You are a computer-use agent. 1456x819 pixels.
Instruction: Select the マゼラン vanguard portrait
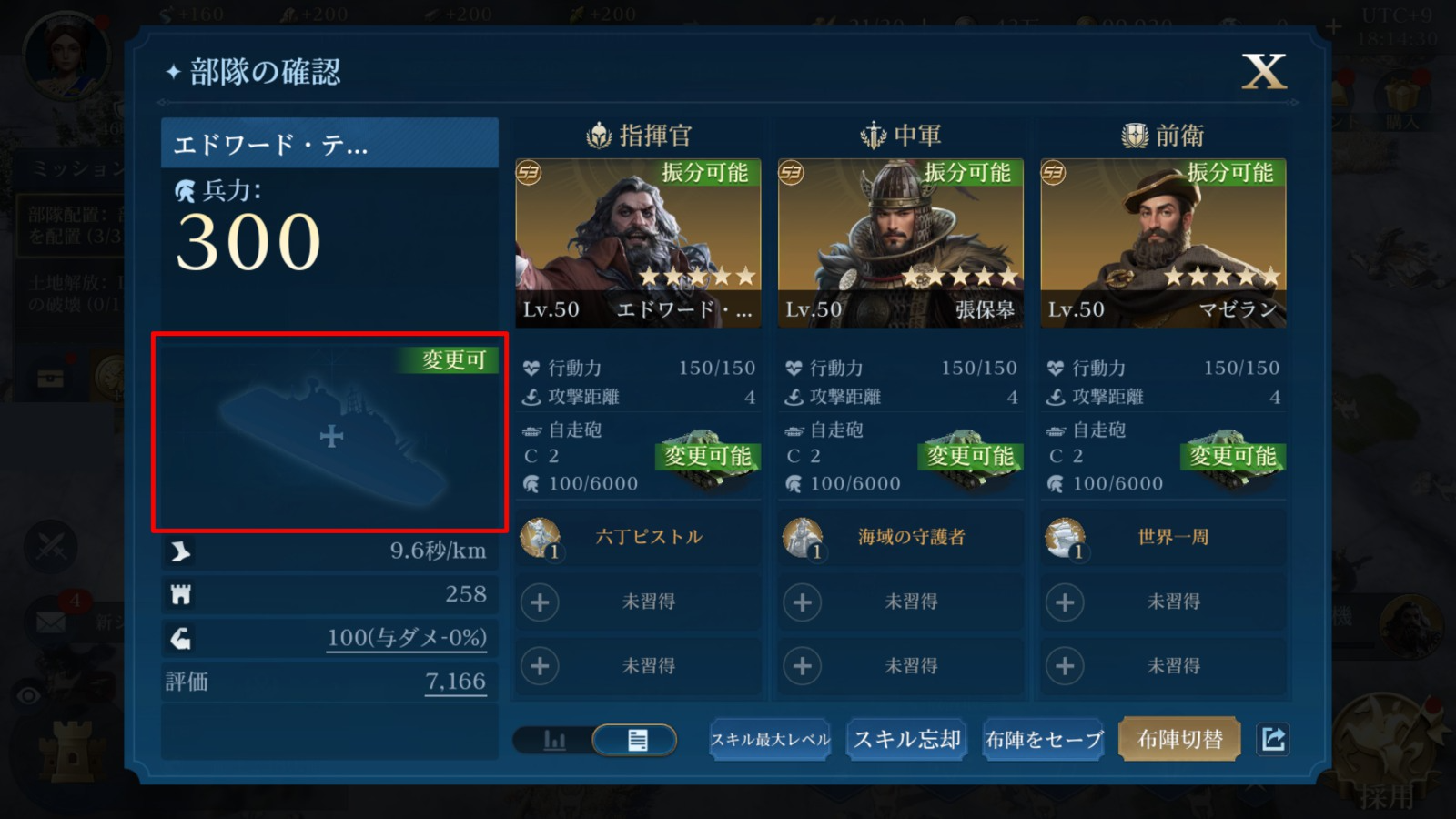[x=1163, y=243]
